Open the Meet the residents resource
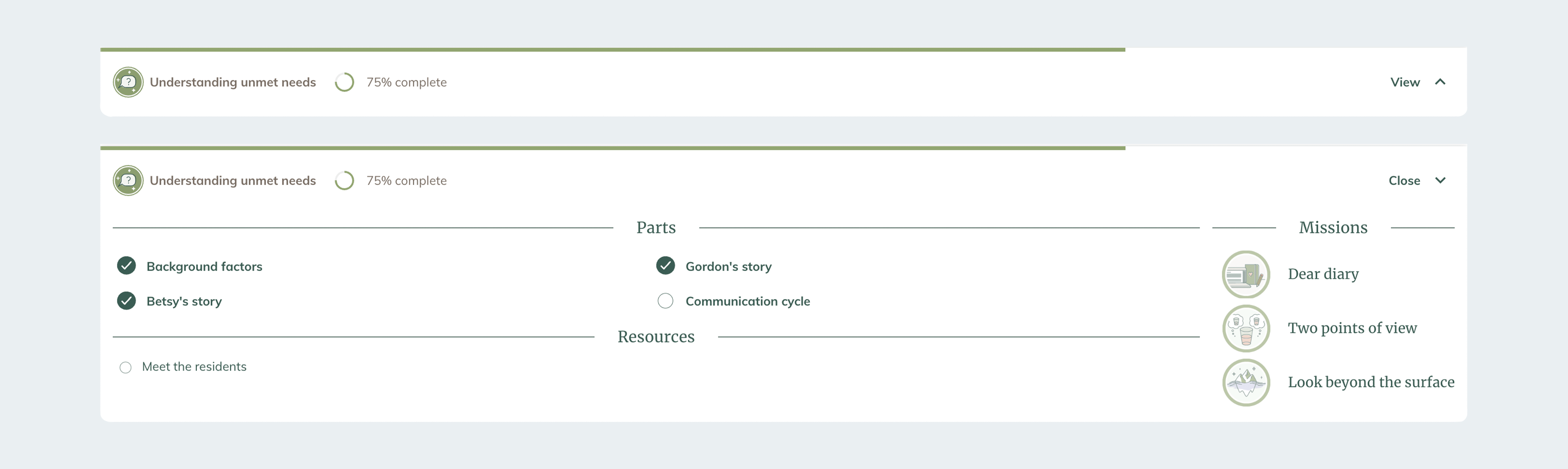This screenshot has height=469, width=1568. 194,367
